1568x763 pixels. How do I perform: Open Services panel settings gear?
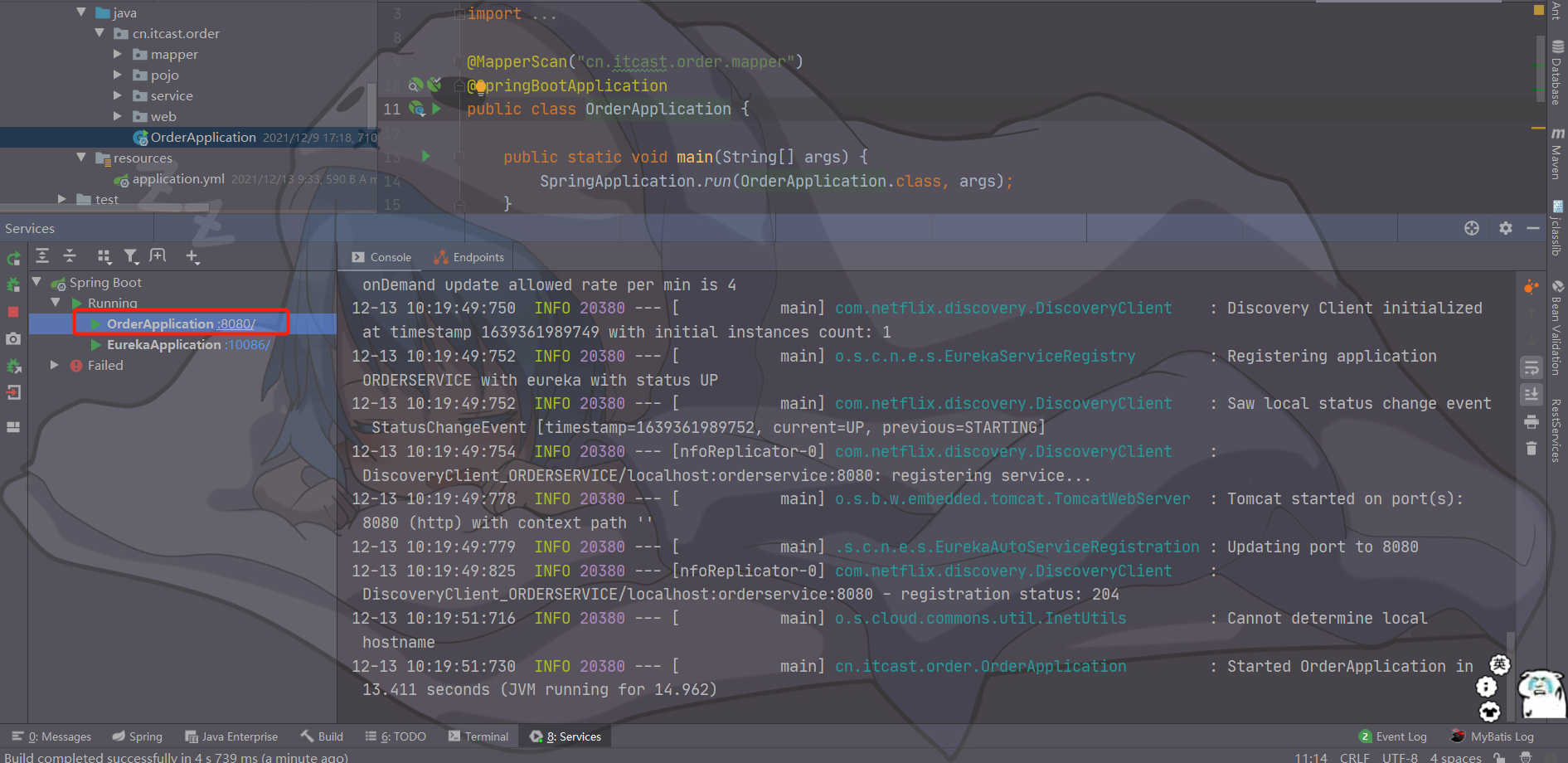1506,228
